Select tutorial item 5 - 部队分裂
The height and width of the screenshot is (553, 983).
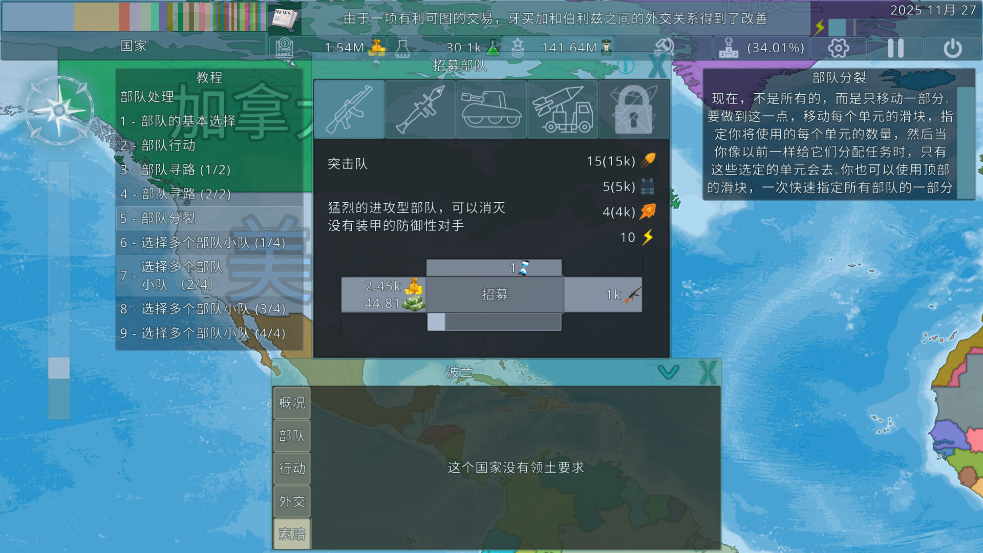(x=209, y=218)
